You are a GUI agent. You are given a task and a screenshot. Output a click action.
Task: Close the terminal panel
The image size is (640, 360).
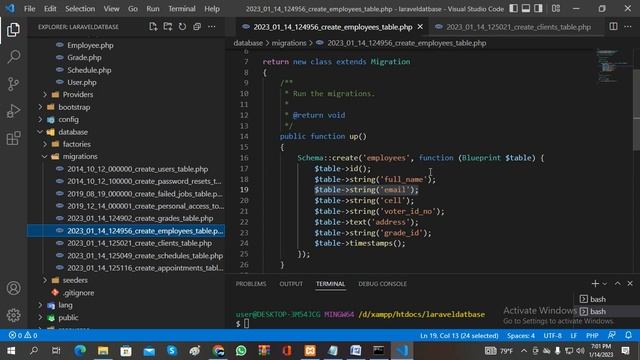[630, 283]
